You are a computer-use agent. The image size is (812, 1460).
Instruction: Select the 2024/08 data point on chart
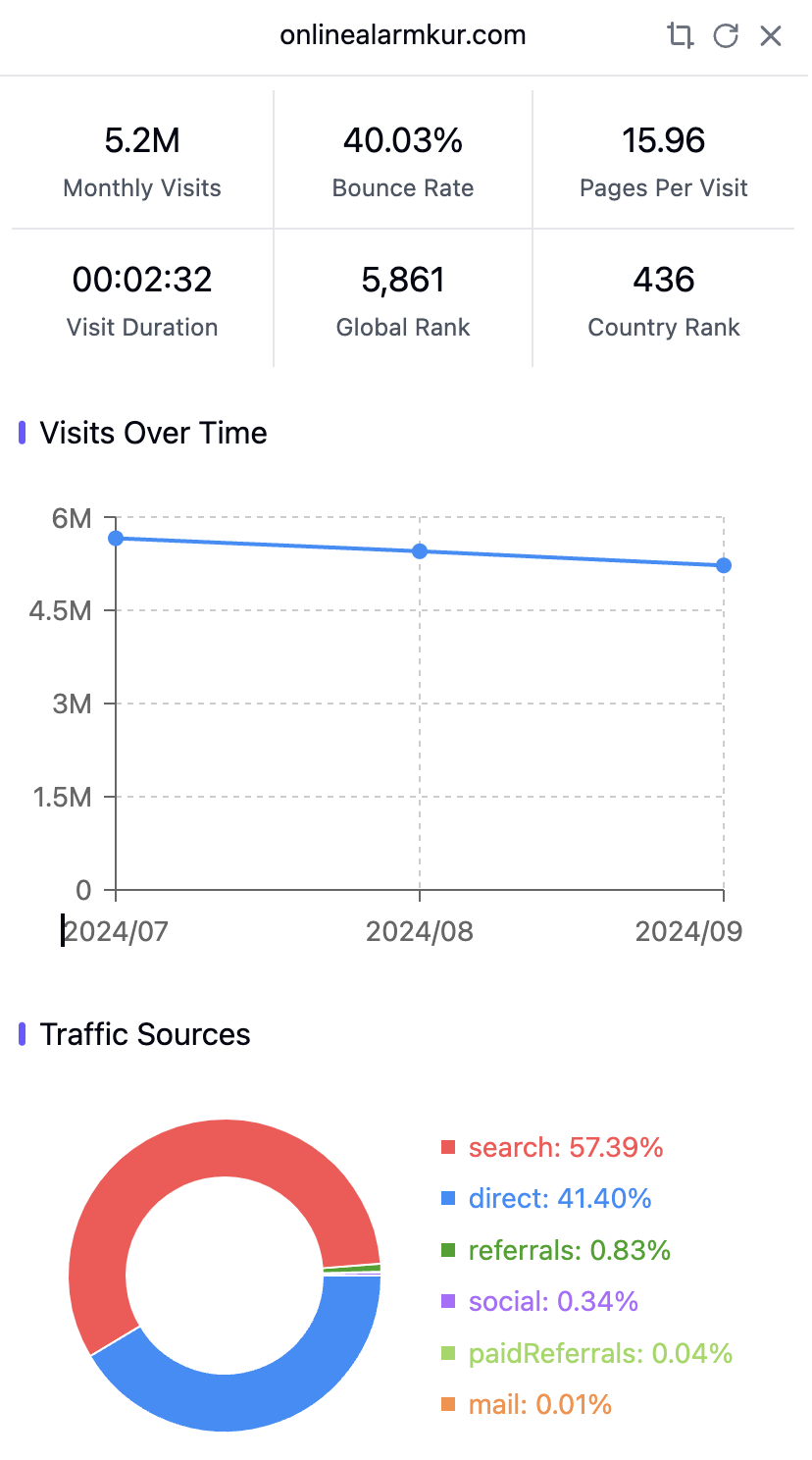420,551
